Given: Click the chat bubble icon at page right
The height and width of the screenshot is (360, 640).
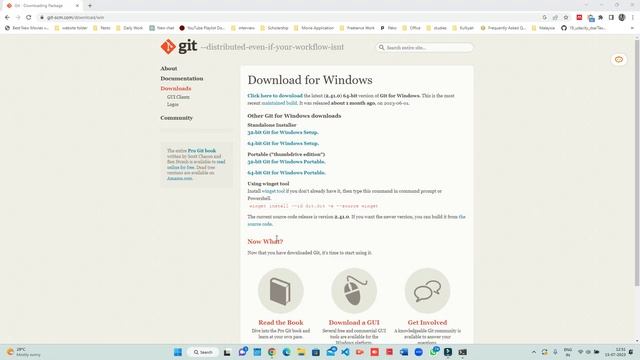Looking at the screenshot, I should [619, 60].
